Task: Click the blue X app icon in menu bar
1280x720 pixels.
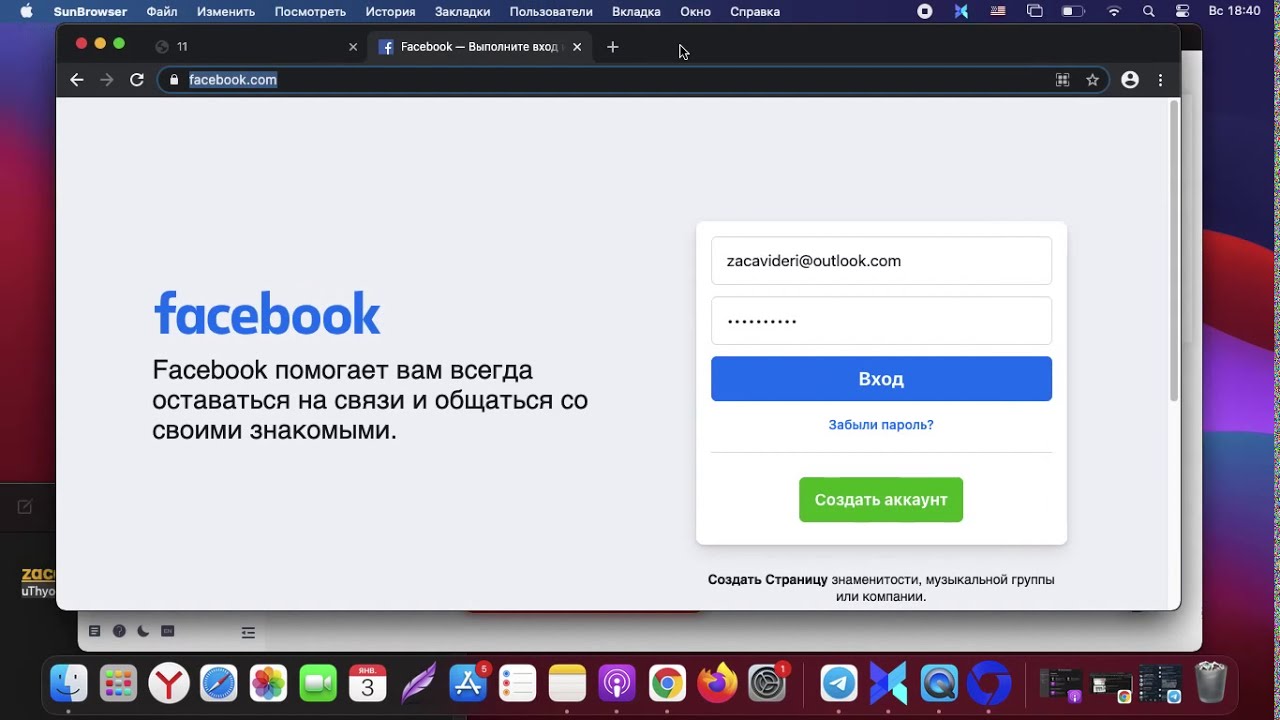Action: coord(961,12)
